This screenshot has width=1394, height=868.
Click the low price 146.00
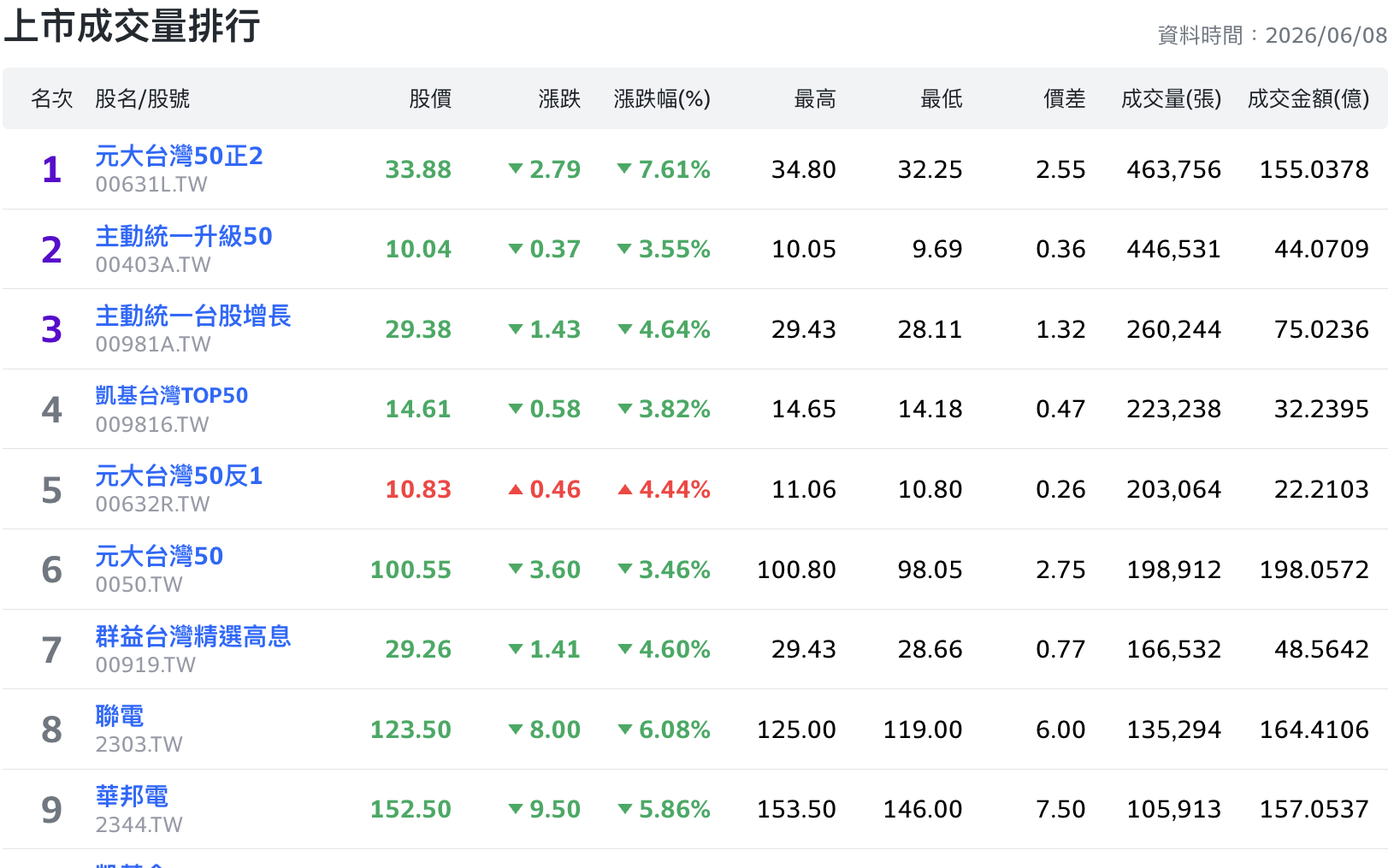pyautogui.click(x=923, y=809)
